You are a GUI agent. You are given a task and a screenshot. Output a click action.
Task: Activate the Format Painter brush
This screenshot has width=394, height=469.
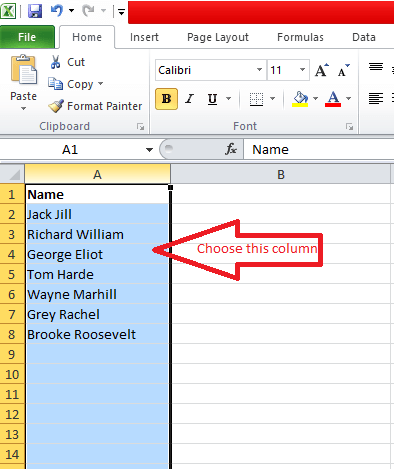(56, 106)
